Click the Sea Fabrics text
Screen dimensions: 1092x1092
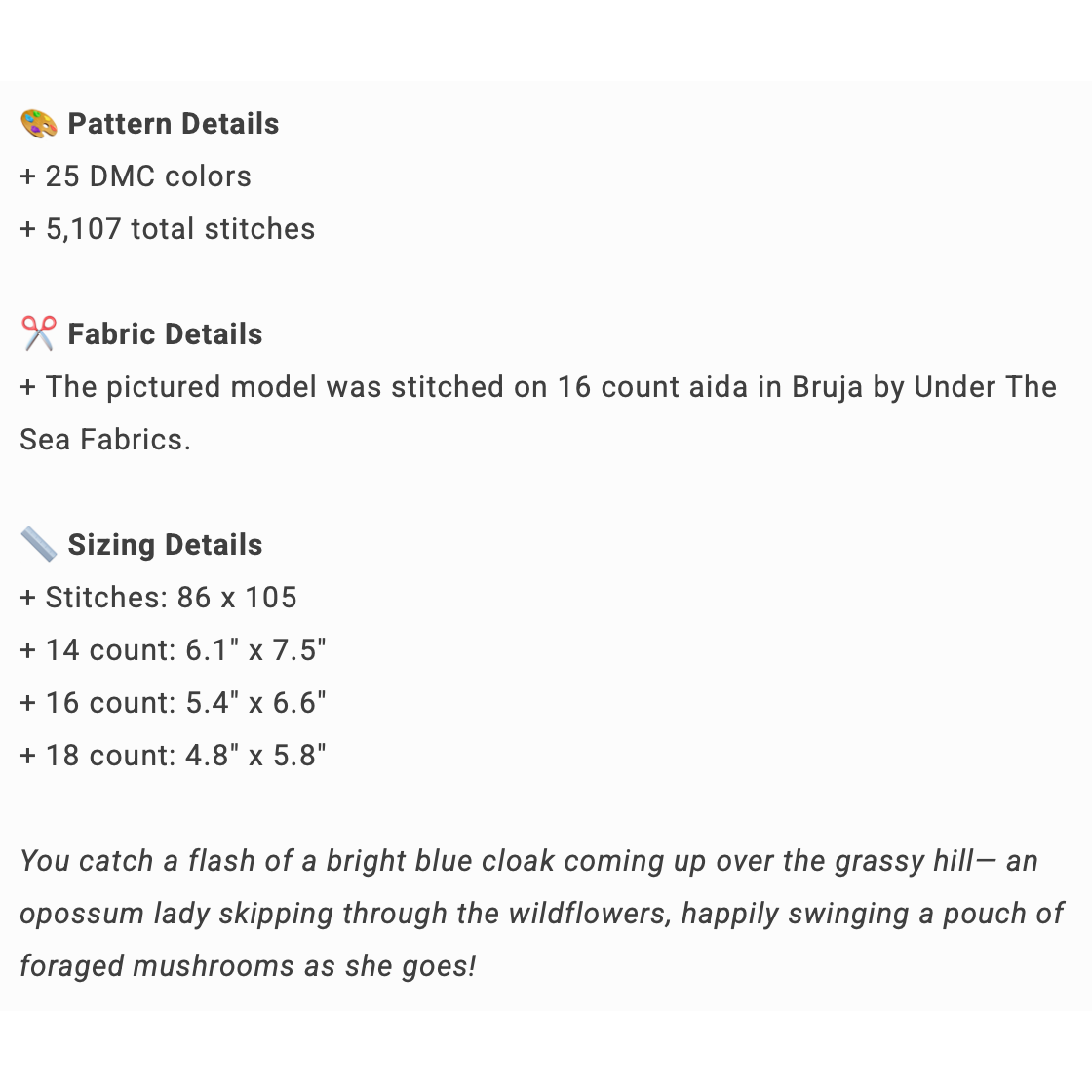[104, 440]
